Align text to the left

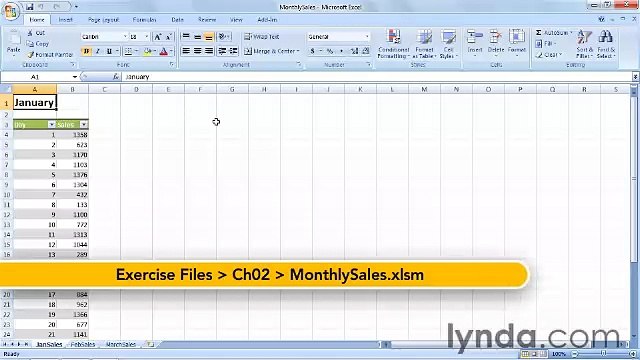tap(186, 51)
